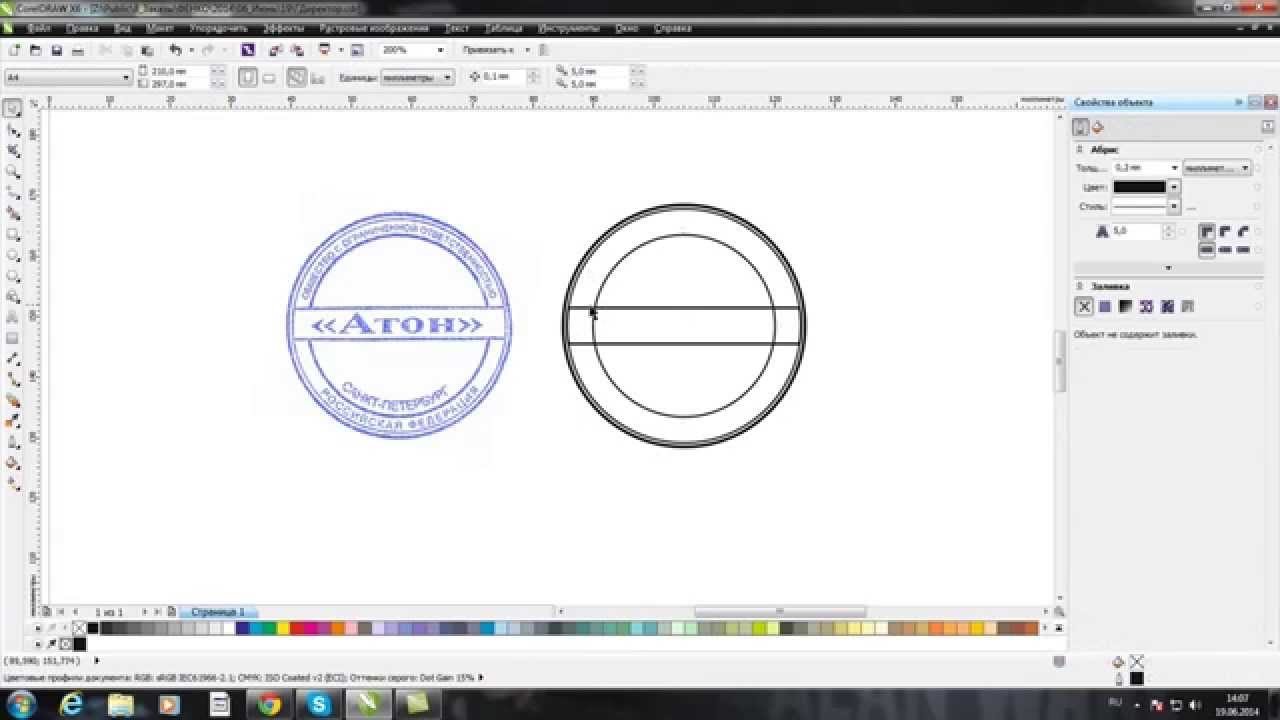The height and width of the screenshot is (720, 1280).
Task: Choose Uniform fill type in docker
Action: pos(1105,307)
